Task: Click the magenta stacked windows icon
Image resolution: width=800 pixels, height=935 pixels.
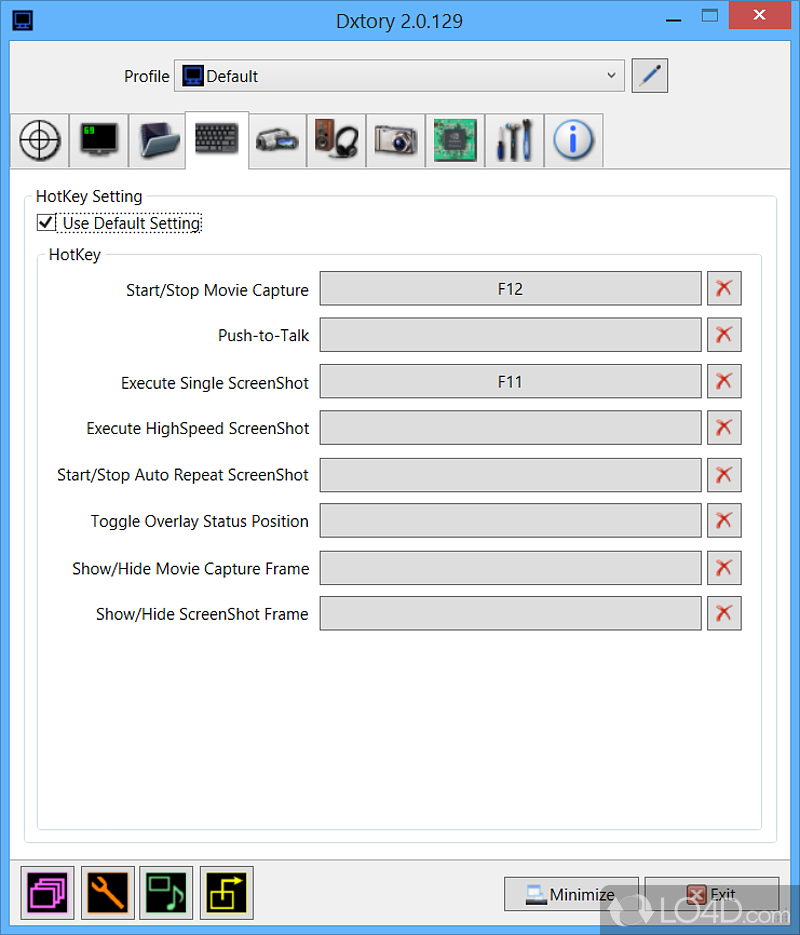Action: [48, 893]
